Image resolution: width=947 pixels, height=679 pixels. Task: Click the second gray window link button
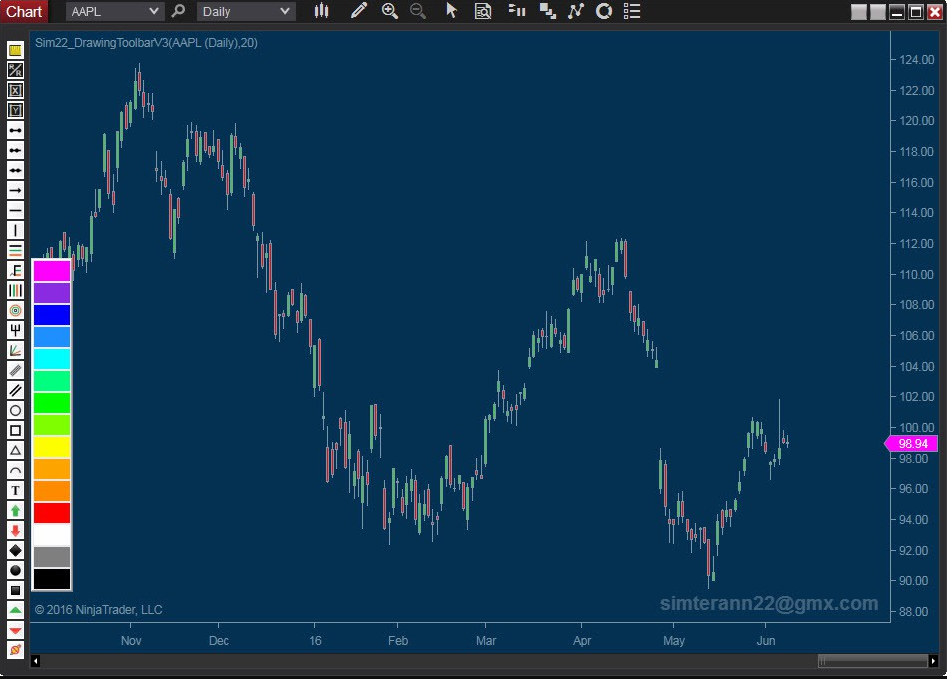[878, 11]
